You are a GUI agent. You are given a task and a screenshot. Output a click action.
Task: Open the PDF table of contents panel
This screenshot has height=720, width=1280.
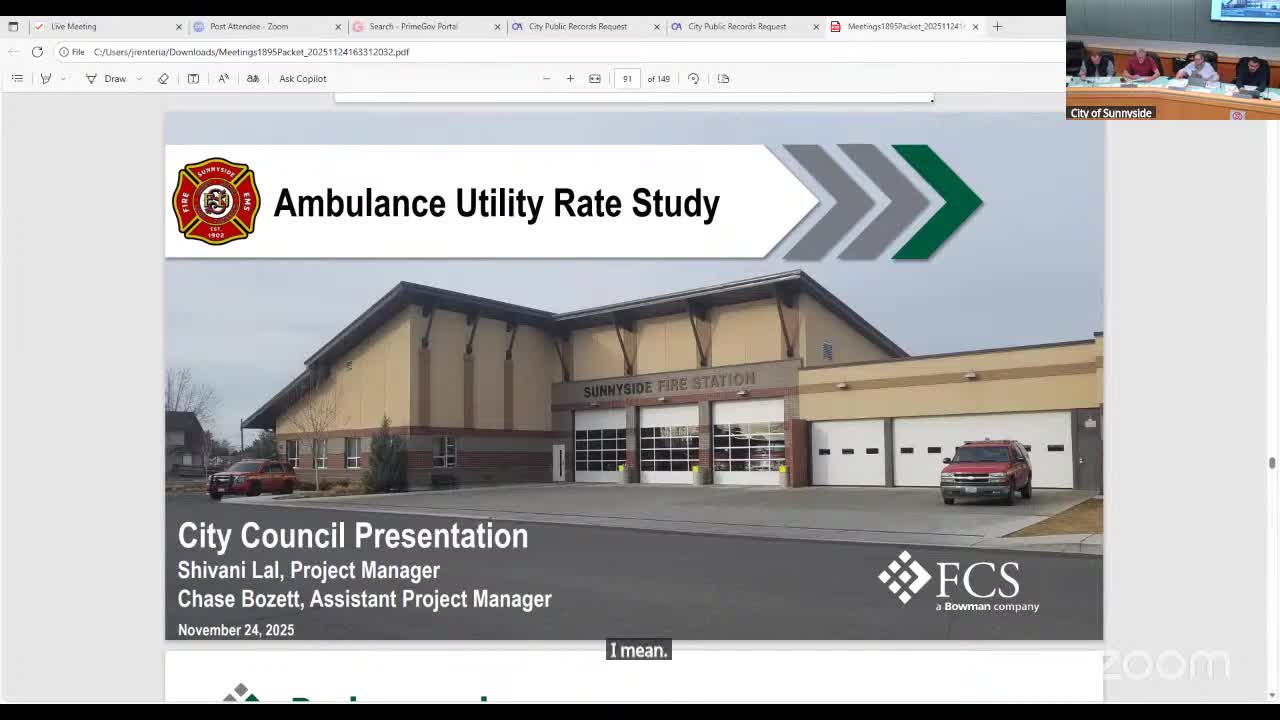click(17, 78)
